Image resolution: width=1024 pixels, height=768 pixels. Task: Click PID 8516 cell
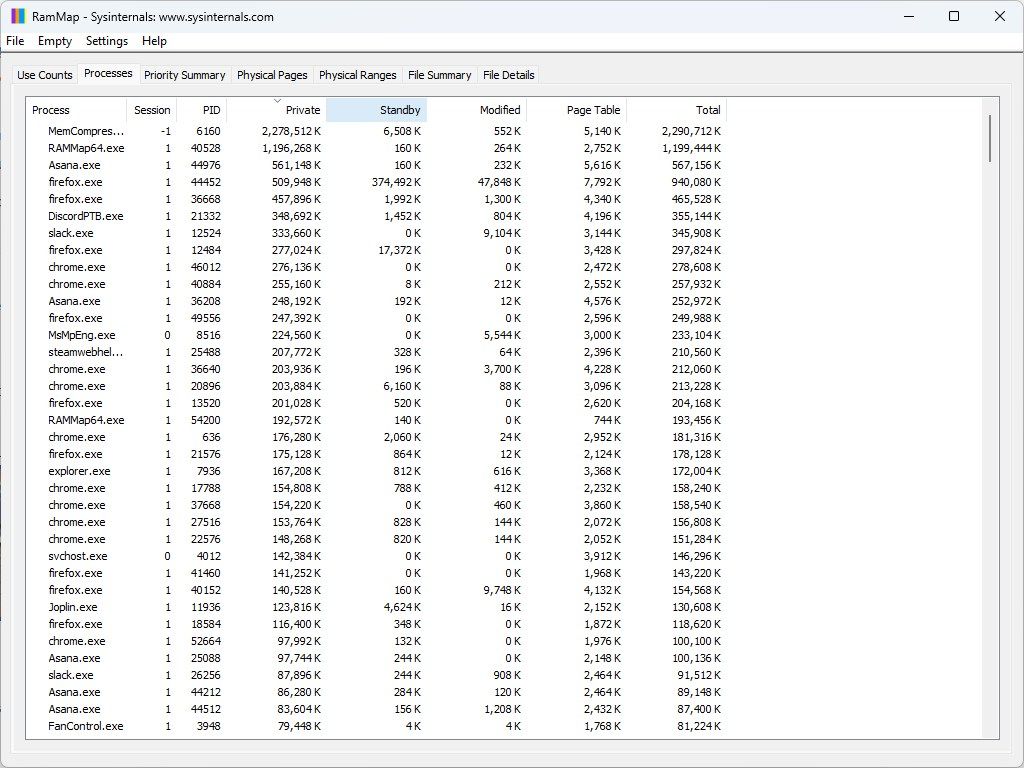[x=208, y=335]
